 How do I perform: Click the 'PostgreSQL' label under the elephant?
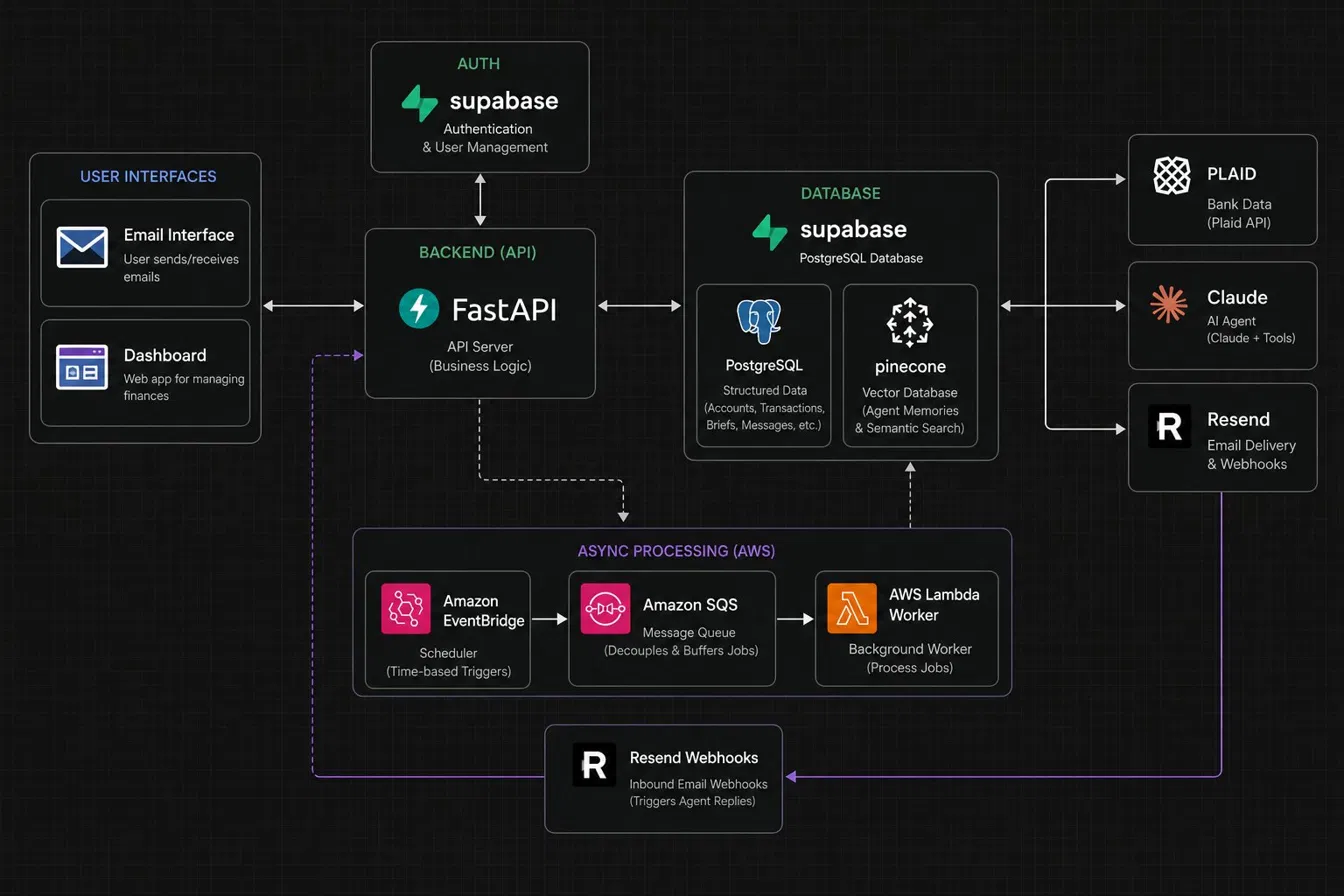click(x=763, y=365)
